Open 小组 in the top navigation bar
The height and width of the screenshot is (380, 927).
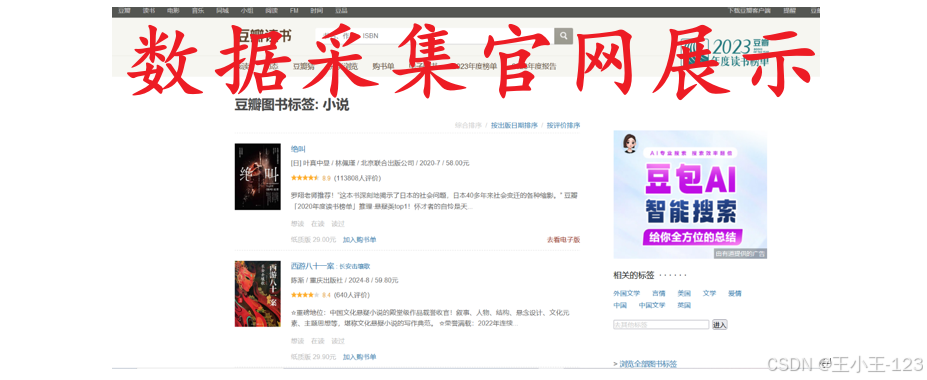click(247, 11)
